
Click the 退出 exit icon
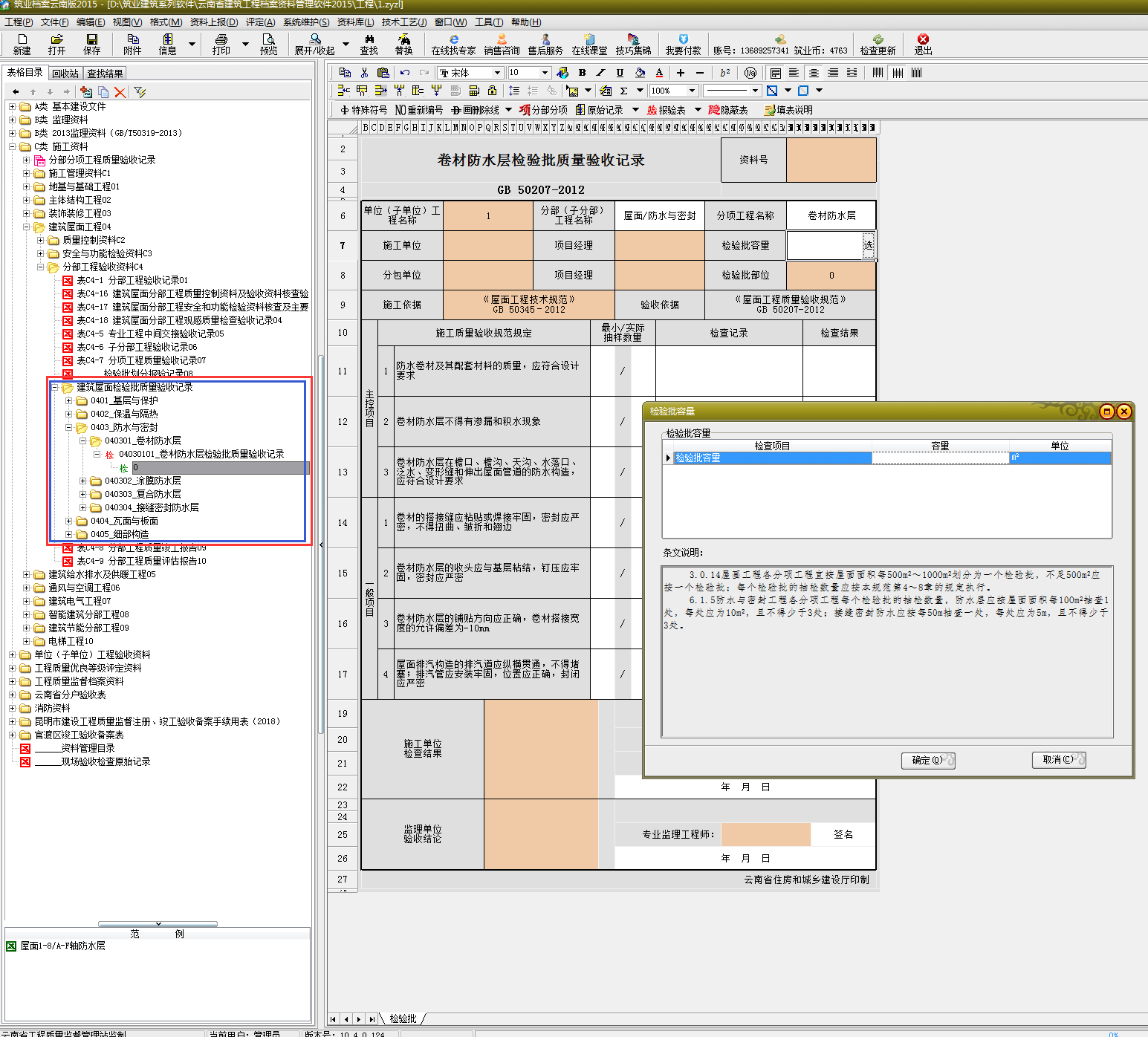click(923, 44)
